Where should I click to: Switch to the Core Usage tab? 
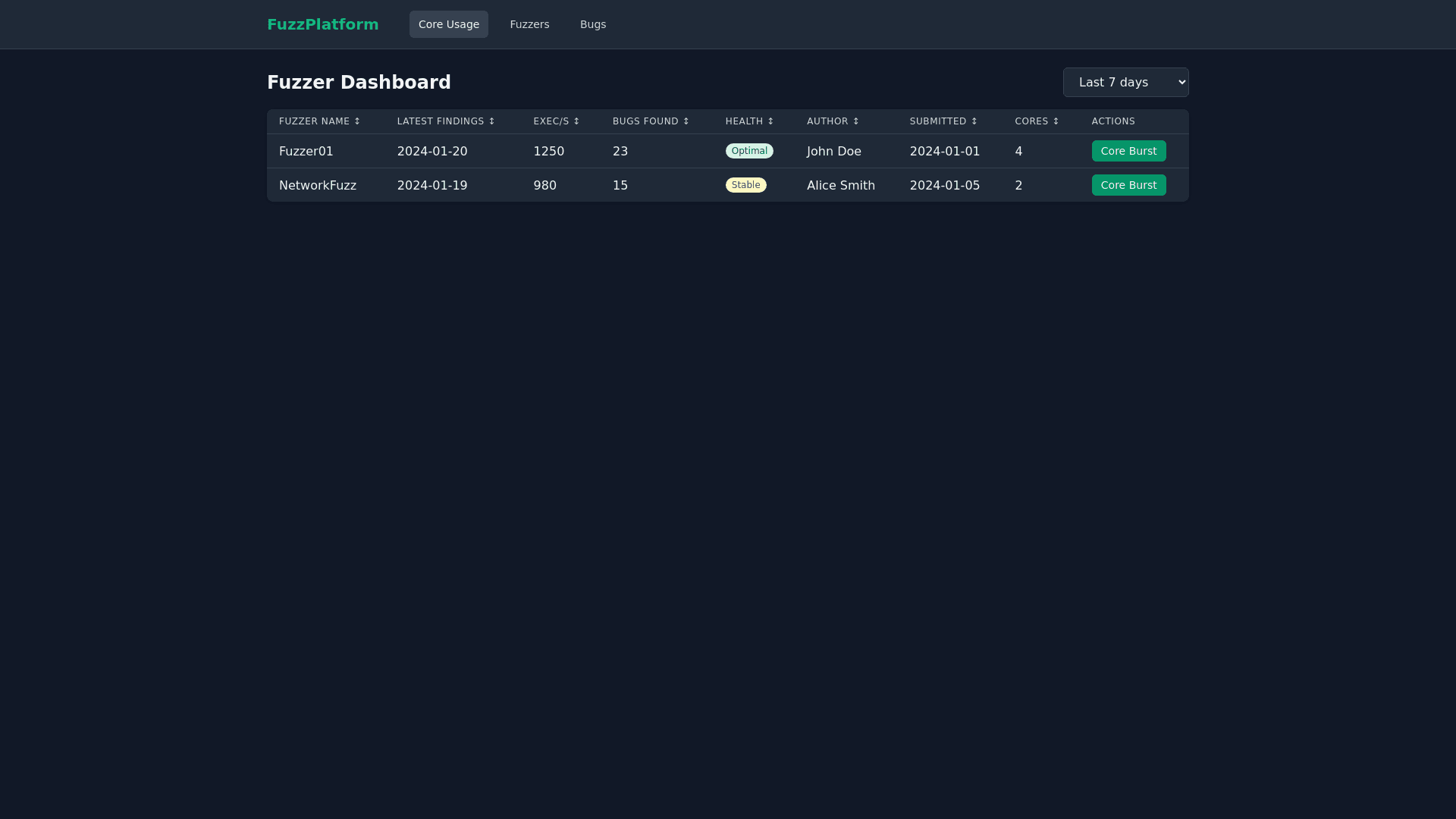pyautogui.click(x=448, y=24)
